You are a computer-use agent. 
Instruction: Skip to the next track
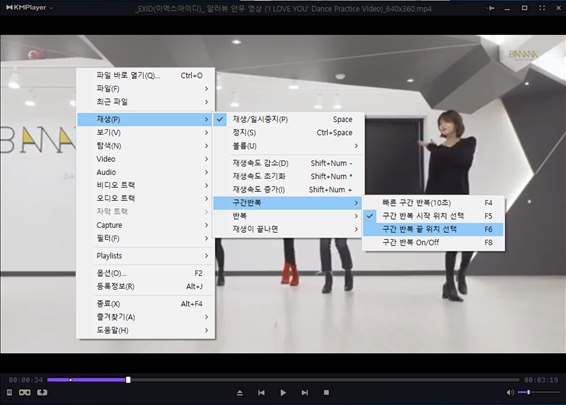pos(305,393)
